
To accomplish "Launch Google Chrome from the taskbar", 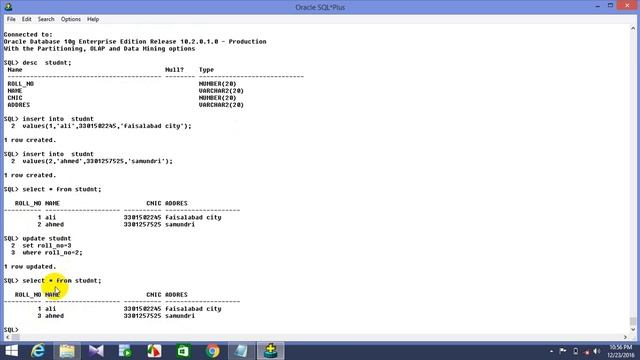I will pyautogui.click(x=212, y=351).
